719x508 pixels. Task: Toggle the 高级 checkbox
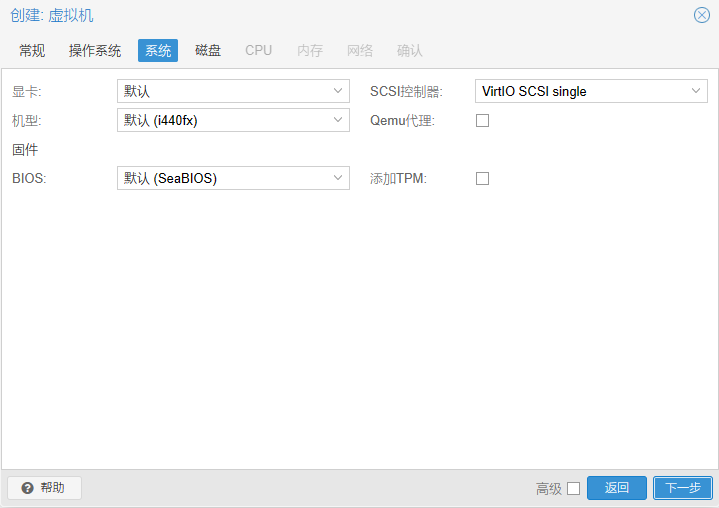pos(574,488)
